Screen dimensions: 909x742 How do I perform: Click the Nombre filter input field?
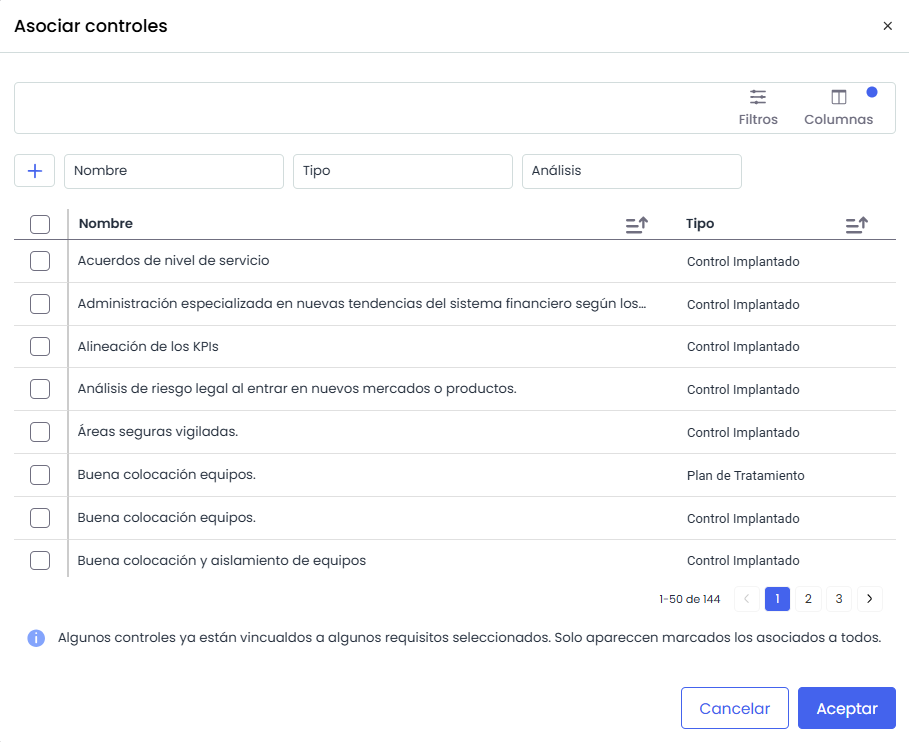click(174, 171)
